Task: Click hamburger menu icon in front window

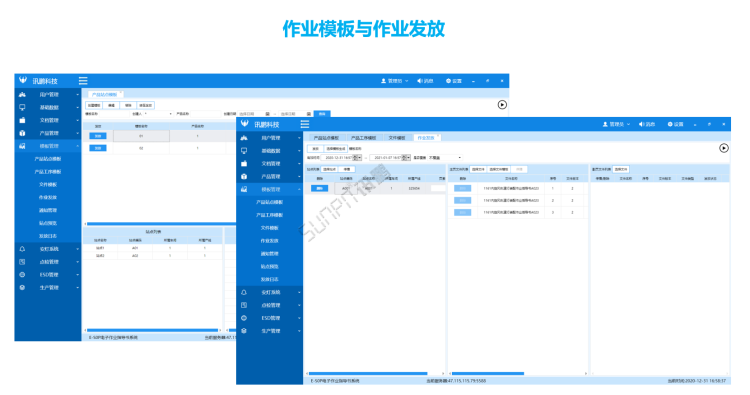Action: [x=305, y=124]
